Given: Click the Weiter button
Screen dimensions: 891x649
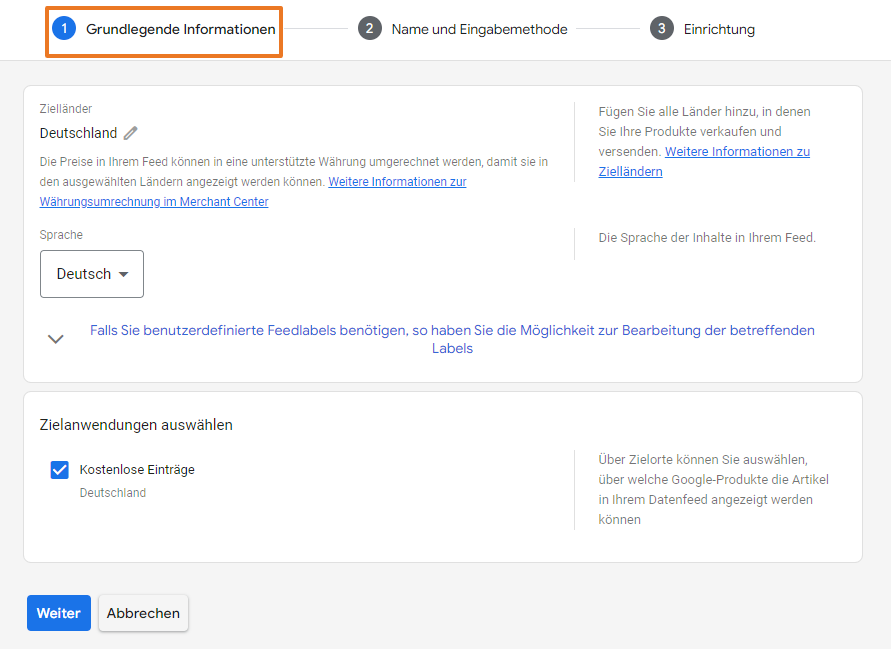Looking at the screenshot, I should [59, 613].
